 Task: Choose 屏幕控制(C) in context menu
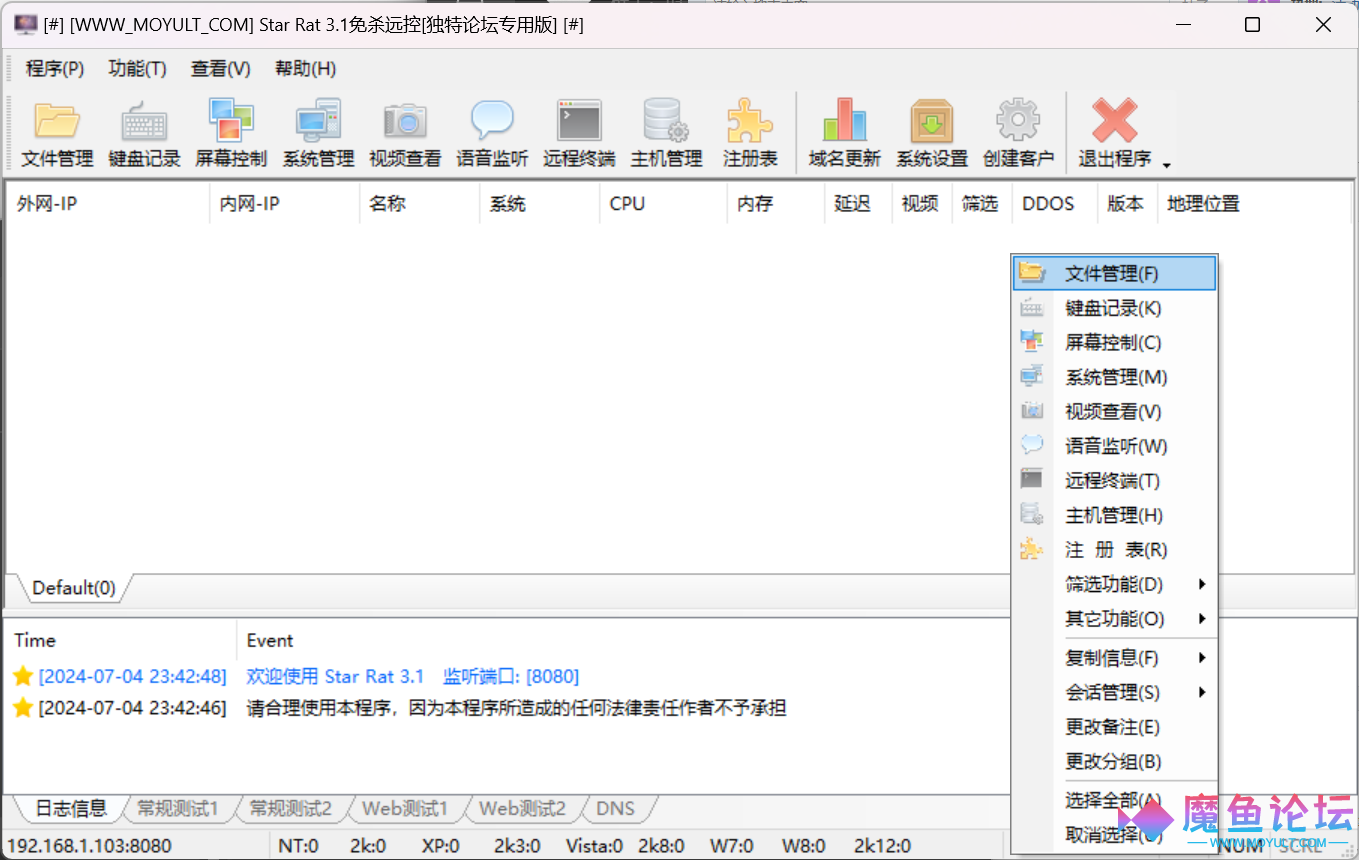coord(1115,343)
